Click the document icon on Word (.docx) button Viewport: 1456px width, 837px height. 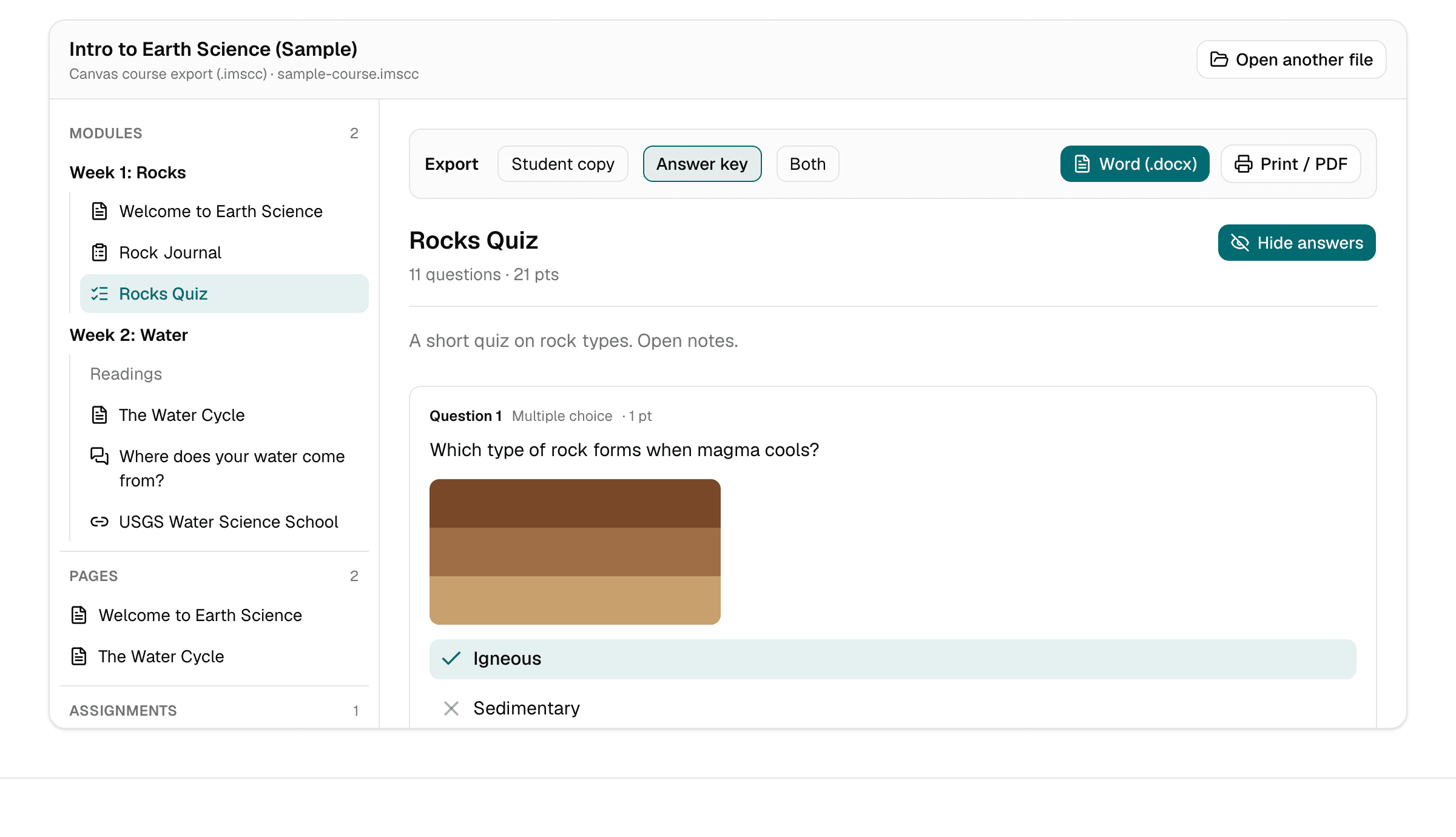pos(1082,164)
